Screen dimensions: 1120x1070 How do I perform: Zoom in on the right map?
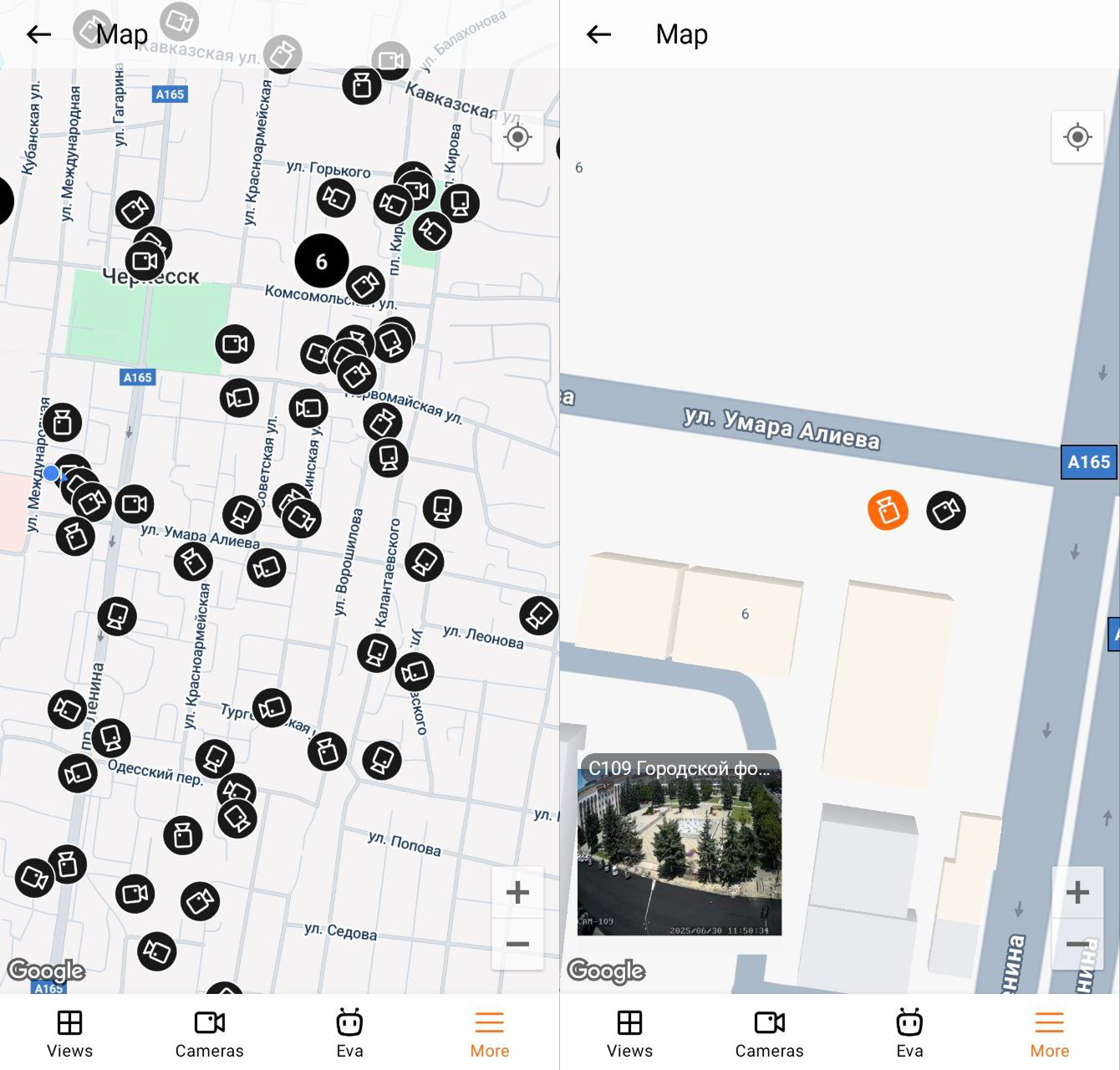coord(1077,892)
